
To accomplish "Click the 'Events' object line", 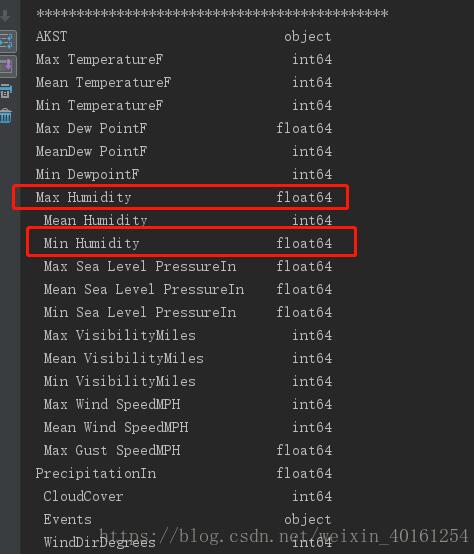I will 188,519.
